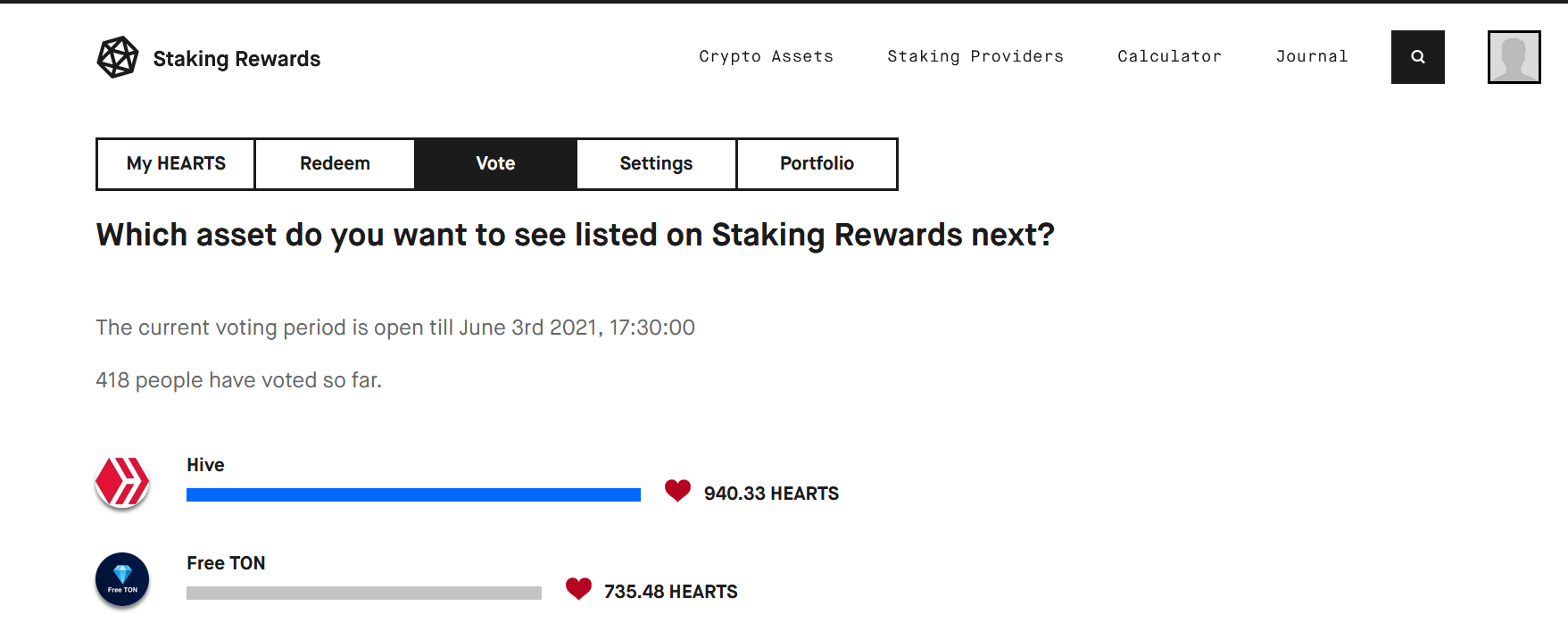Click the Hive asset logo
Image resolution: width=1568 pixels, height=639 pixels.
coord(122,483)
